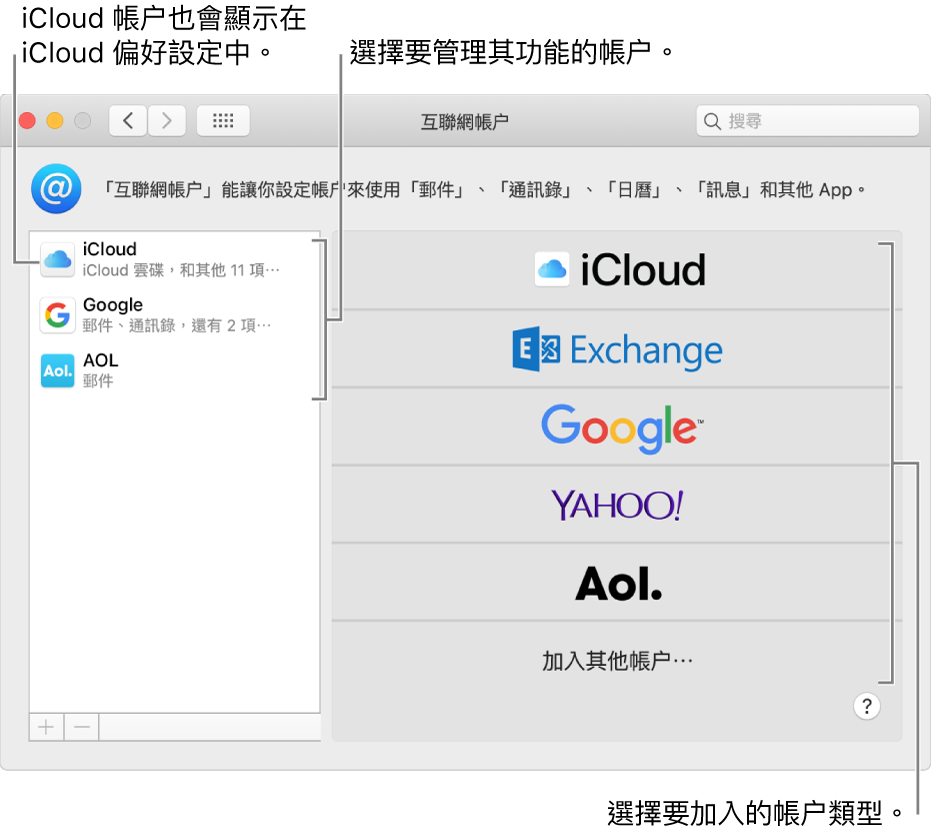The height and width of the screenshot is (830, 931).
Task: Select the iCloud account in sidebar
Action: [x=175, y=259]
